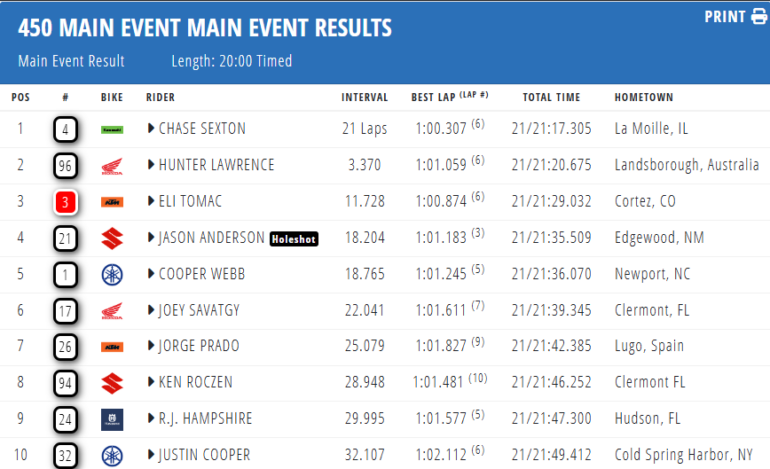Image resolution: width=770 pixels, height=469 pixels.
Task: Expand Joey Savatgy's disclosure triangle
Action: point(151,311)
